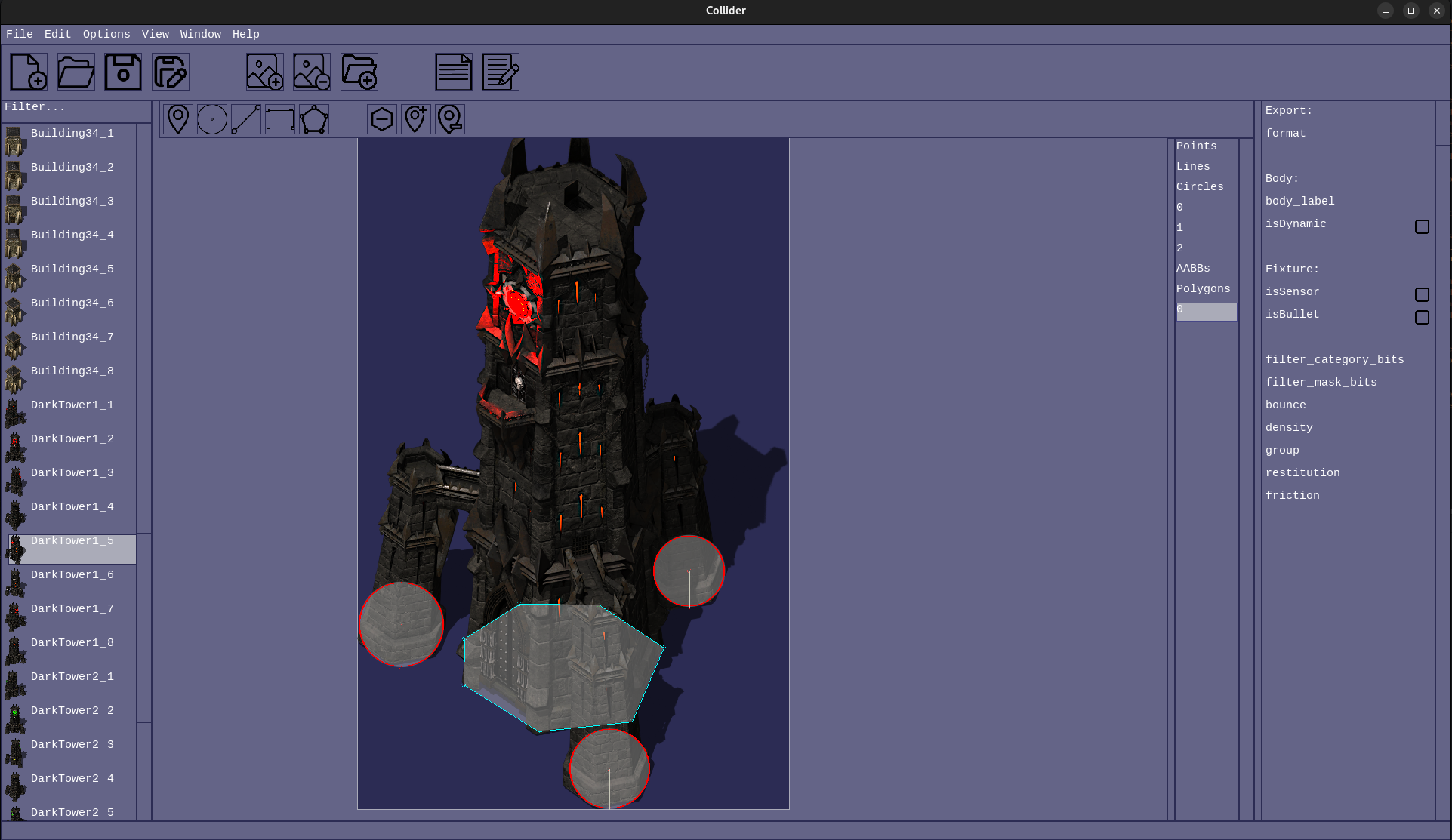1452x840 pixels.
Task: Click the save project floppy icon
Action: click(123, 72)
